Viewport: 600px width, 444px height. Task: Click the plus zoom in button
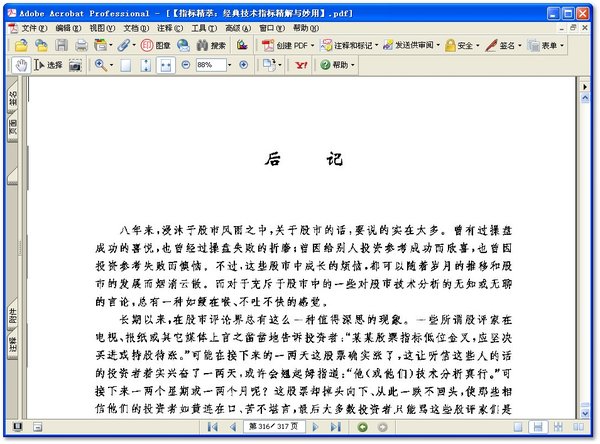tap(243, 65)
